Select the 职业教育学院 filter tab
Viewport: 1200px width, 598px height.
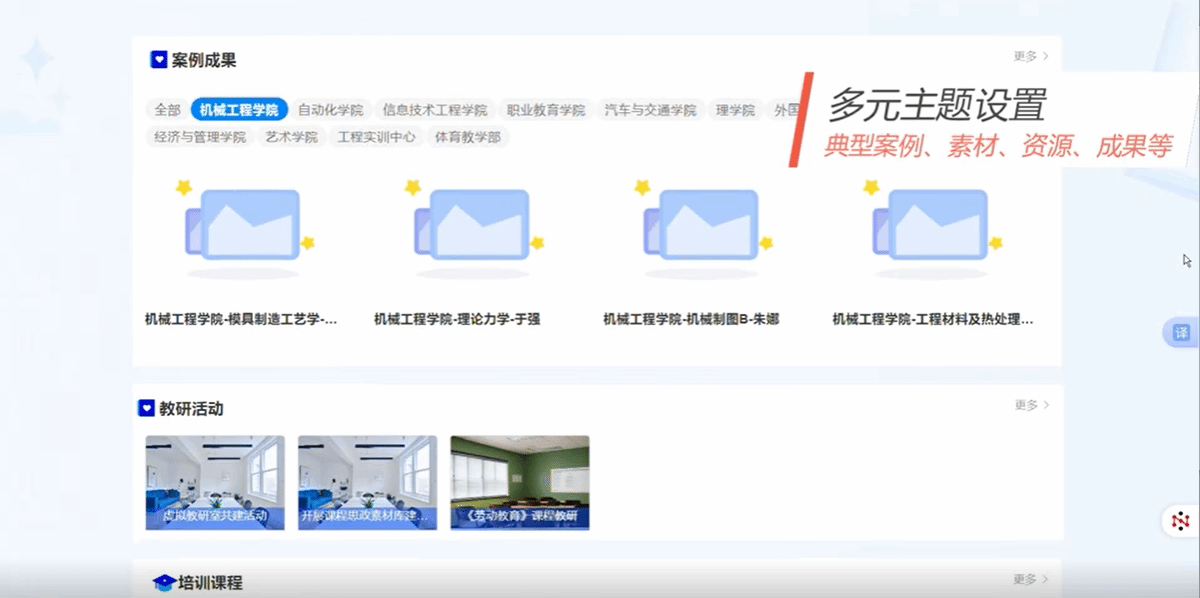[546, 110]
